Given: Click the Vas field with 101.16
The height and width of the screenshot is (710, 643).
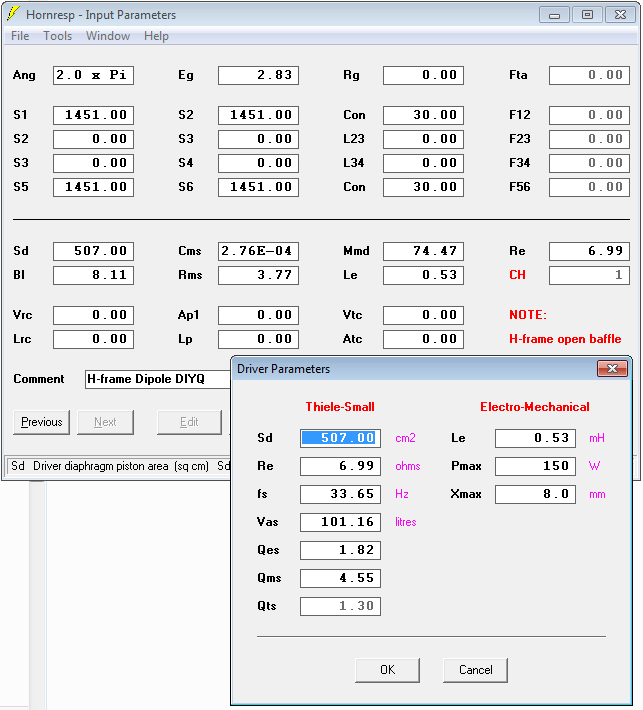Looking at the screenshot, I should pos(341,522).
